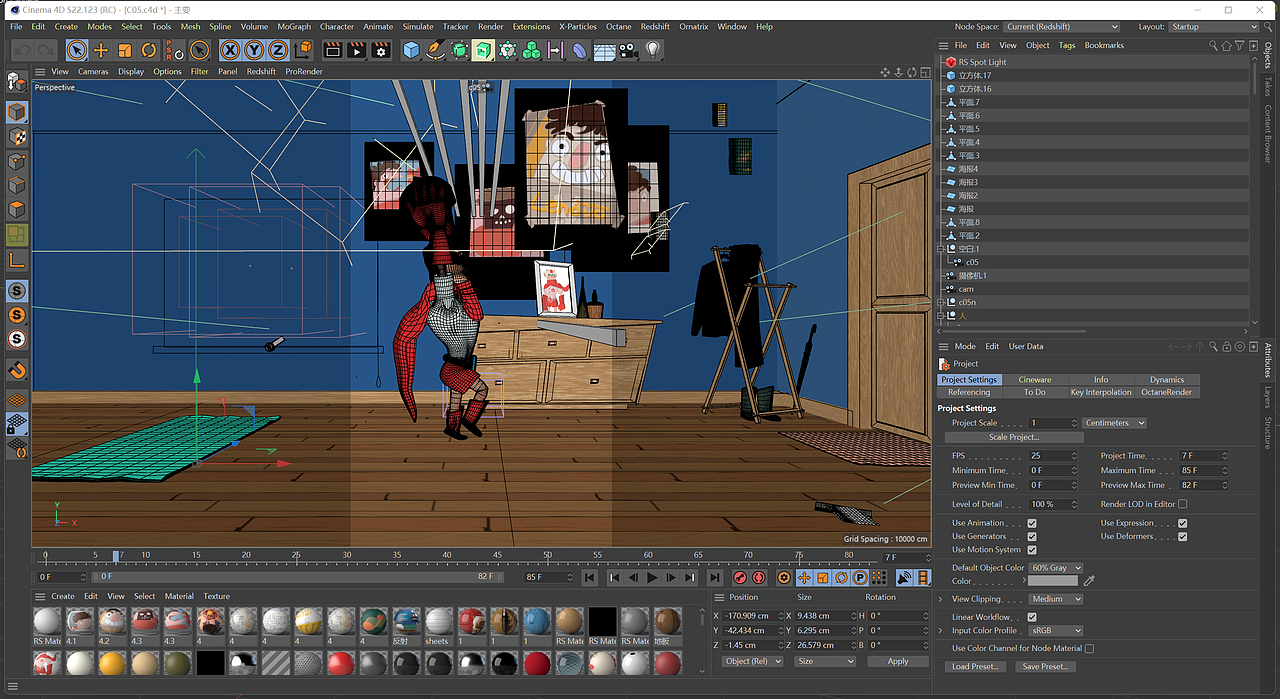Viewport: 1280px width, 699px height.
Task: Open the Simulate menu
Action: point(418,27)
